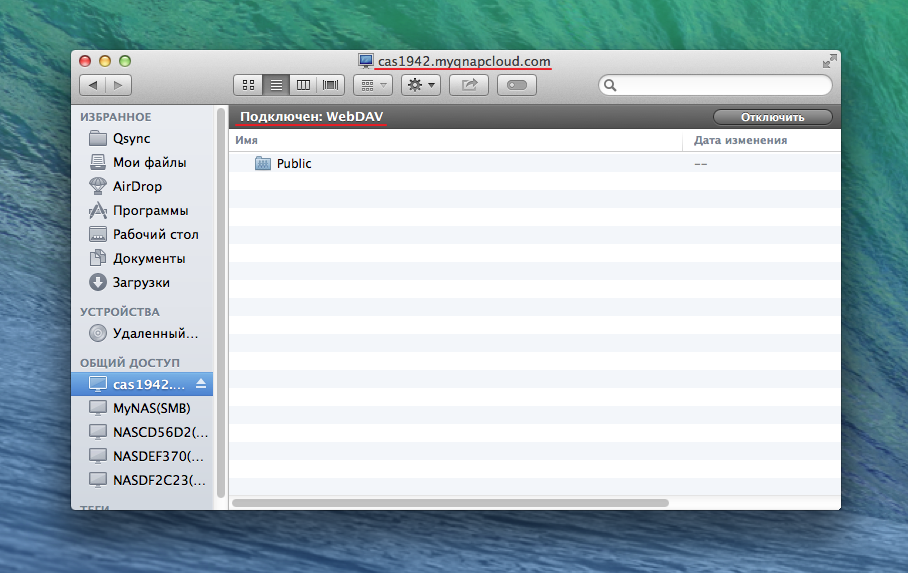Zoom the window with the green button
Viewport: 908px width, 573px height.
pos(125,61)
